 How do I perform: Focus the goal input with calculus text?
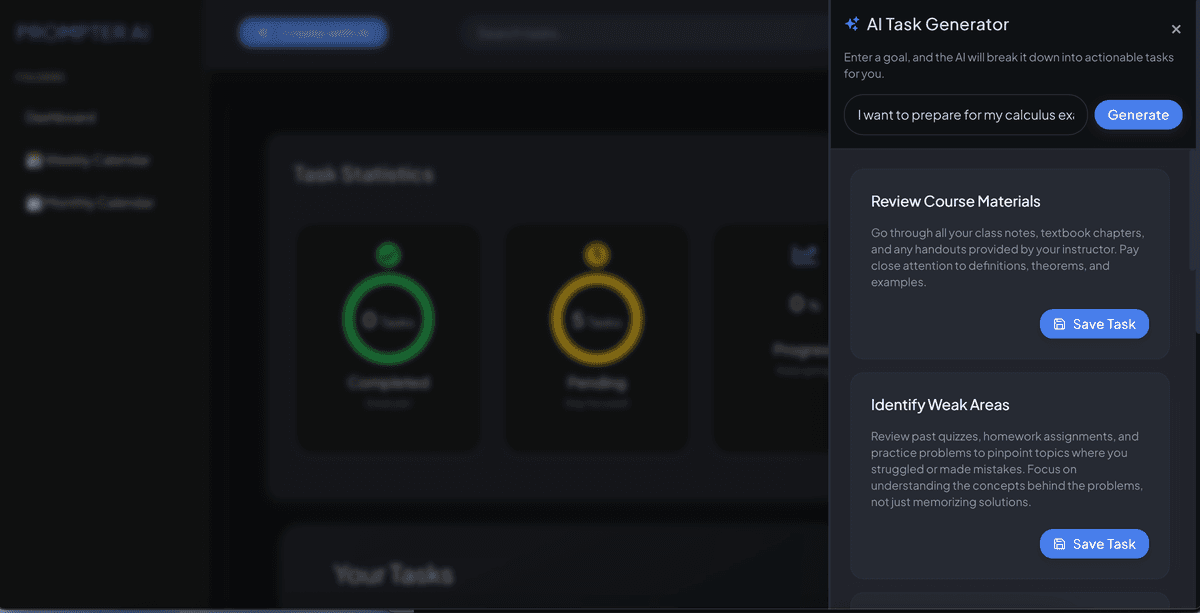[965, 115]
